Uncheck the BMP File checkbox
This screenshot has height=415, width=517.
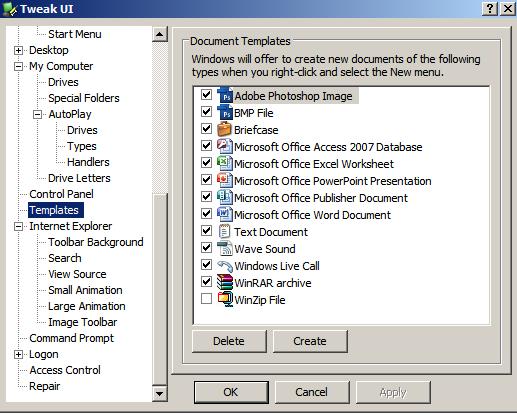(x=207, y=112)
